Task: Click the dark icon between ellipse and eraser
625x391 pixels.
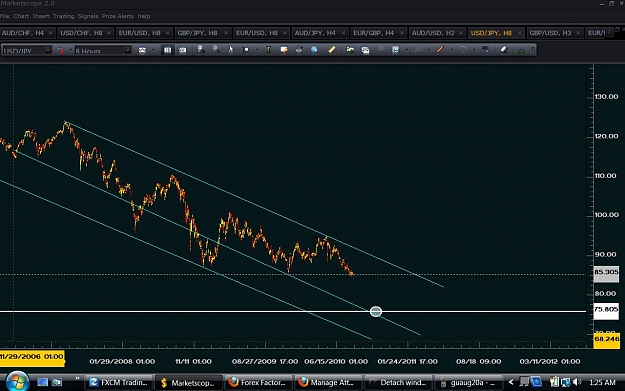Action: click(485, 50)
